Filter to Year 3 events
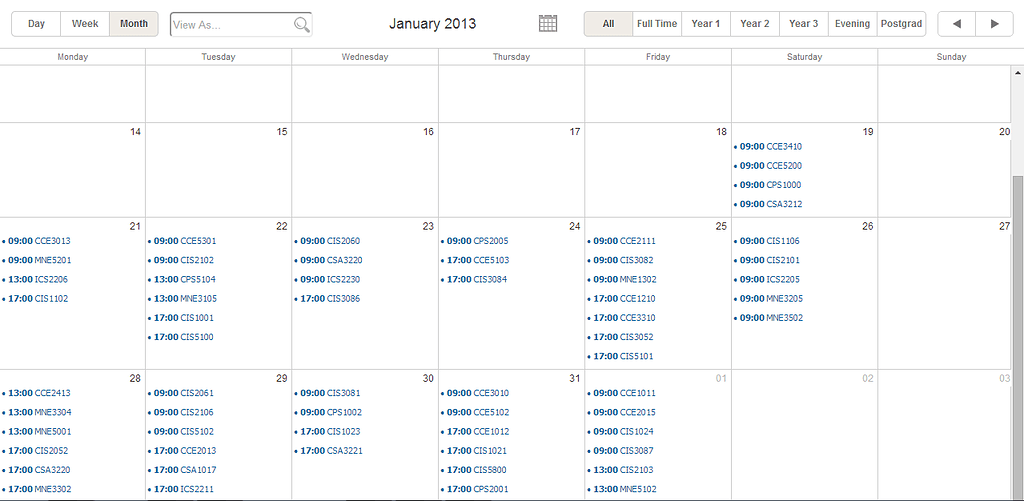Viewport: 1024px width, 501px height. point(803,24)
